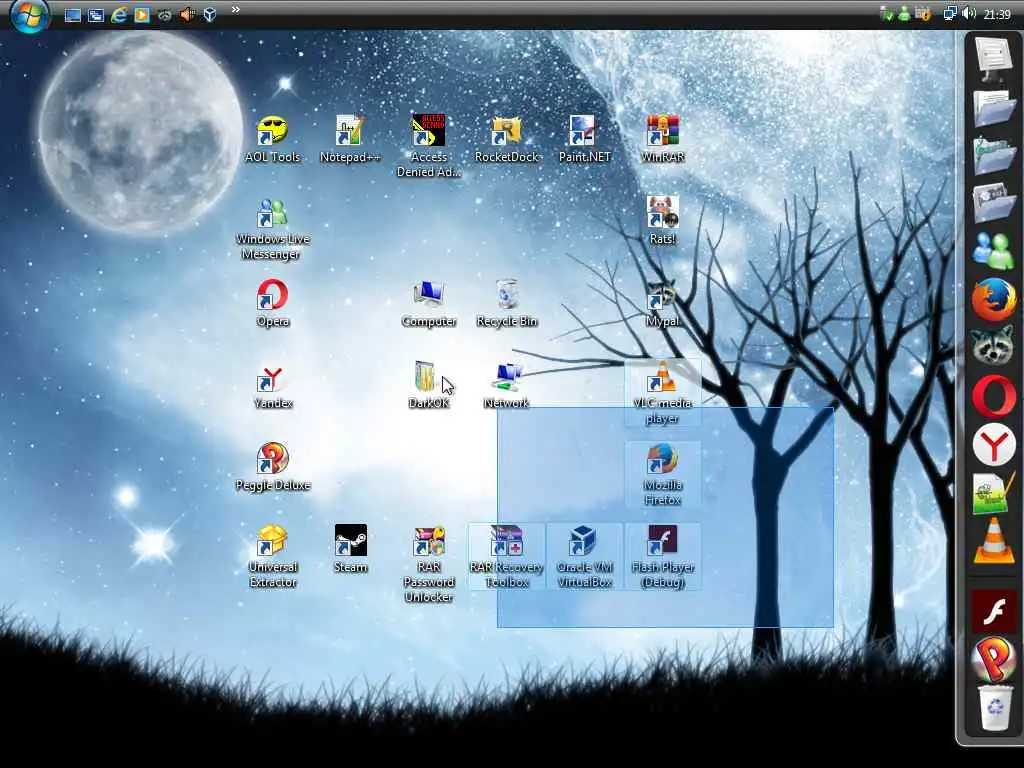The image size is (1024, 768).
Task: Launch Notepad++ from its desktop shortcut
Action: point(350,139)
